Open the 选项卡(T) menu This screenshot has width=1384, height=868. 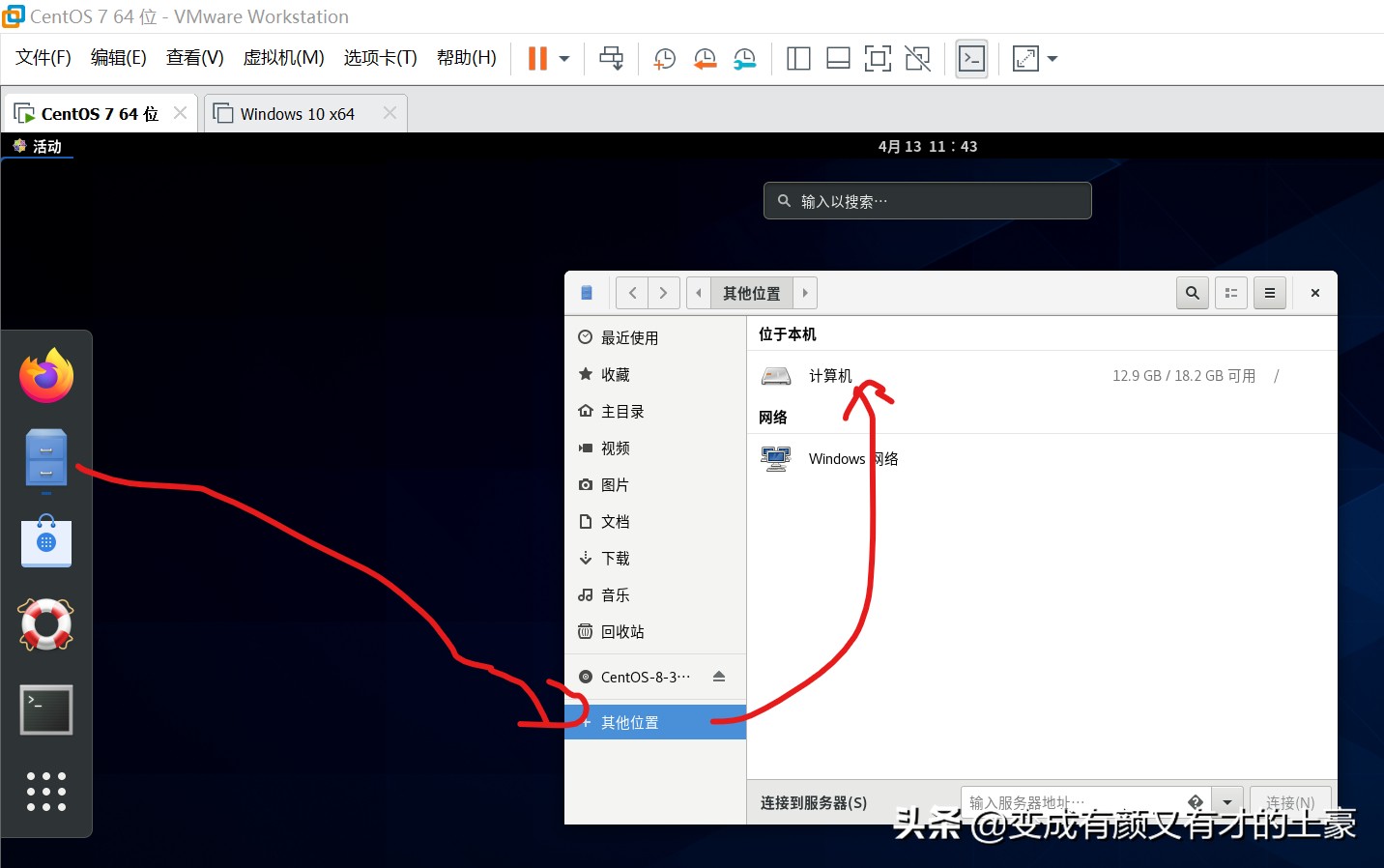coord(381,58)
